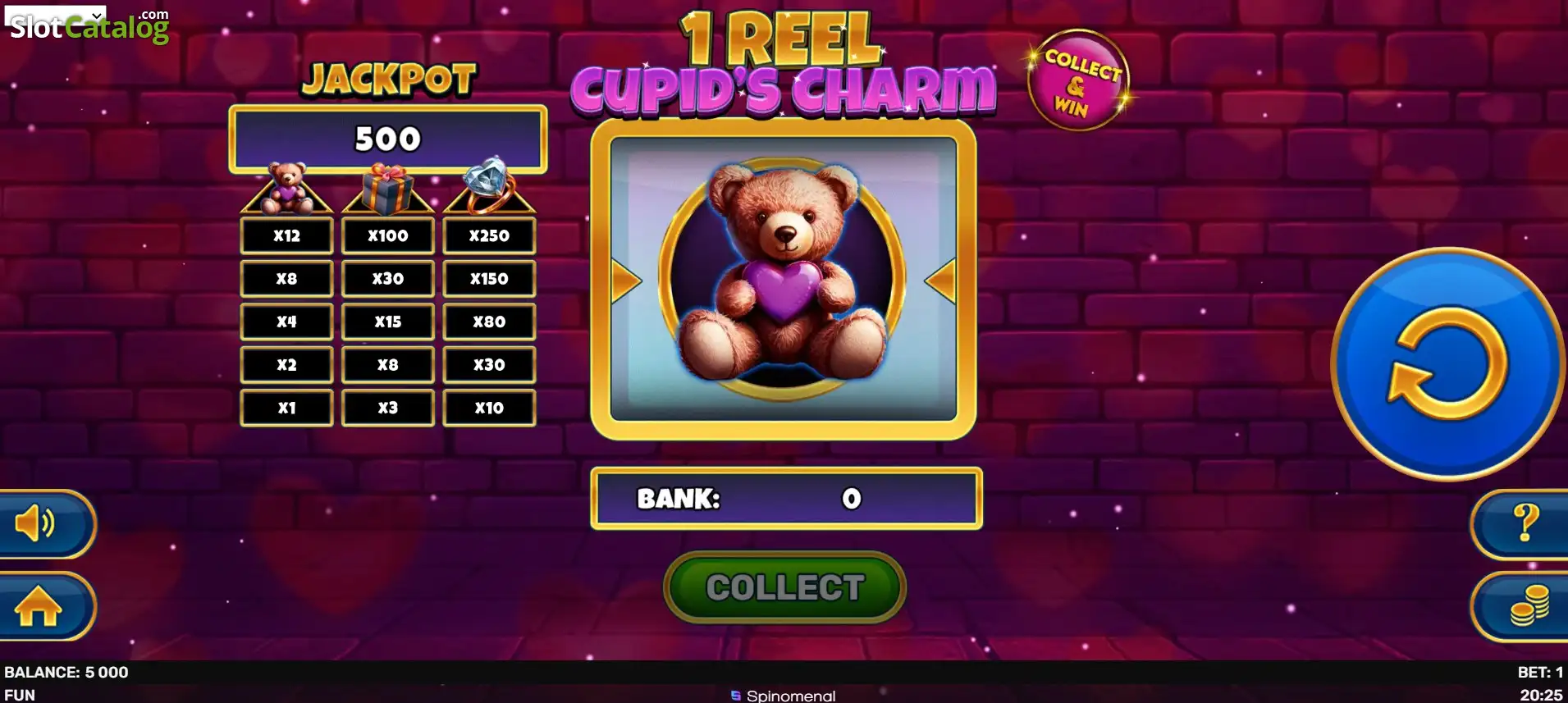Select the teddy bear paytable icon
This screenshot has height=703, width=1568.
tap(286, 188)
